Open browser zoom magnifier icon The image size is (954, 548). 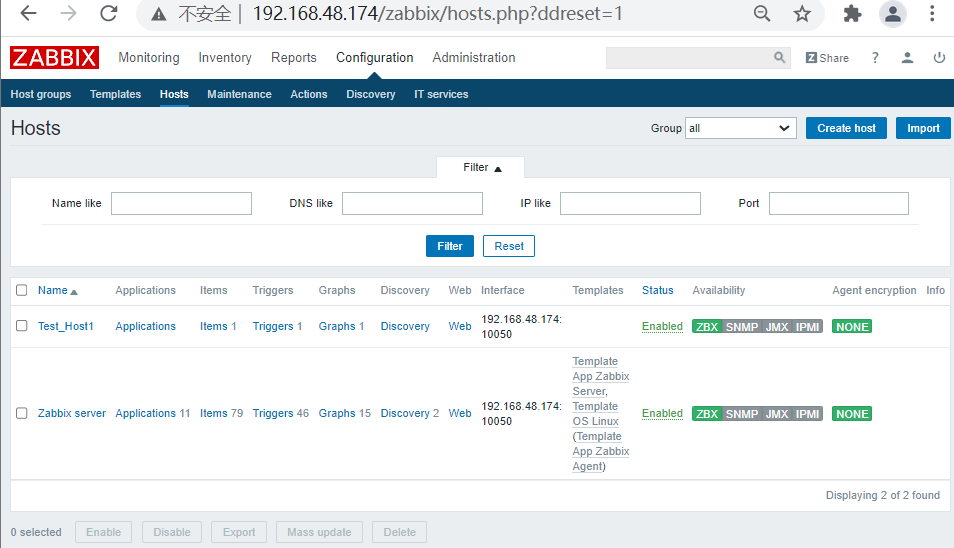(x=762, y=13)
